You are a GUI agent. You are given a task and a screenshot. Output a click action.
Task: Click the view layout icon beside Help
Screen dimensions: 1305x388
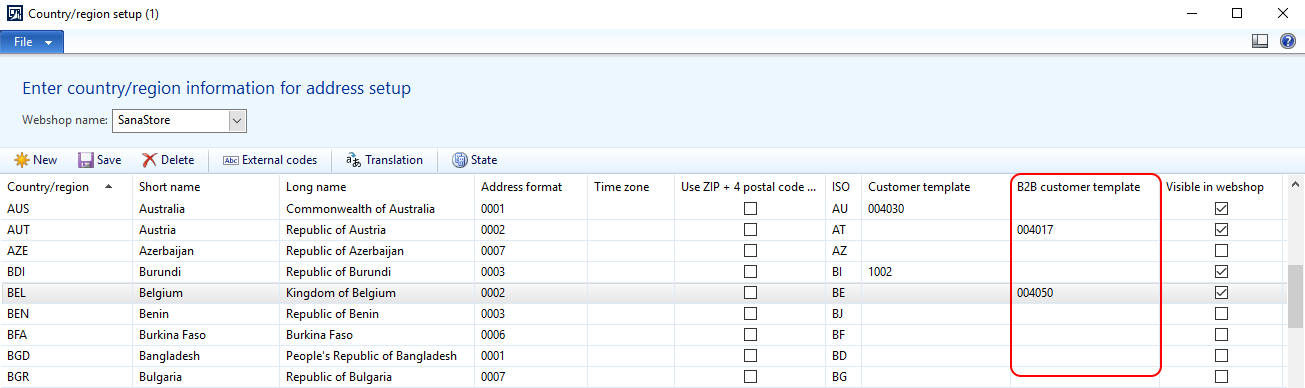click(1260, 42)
